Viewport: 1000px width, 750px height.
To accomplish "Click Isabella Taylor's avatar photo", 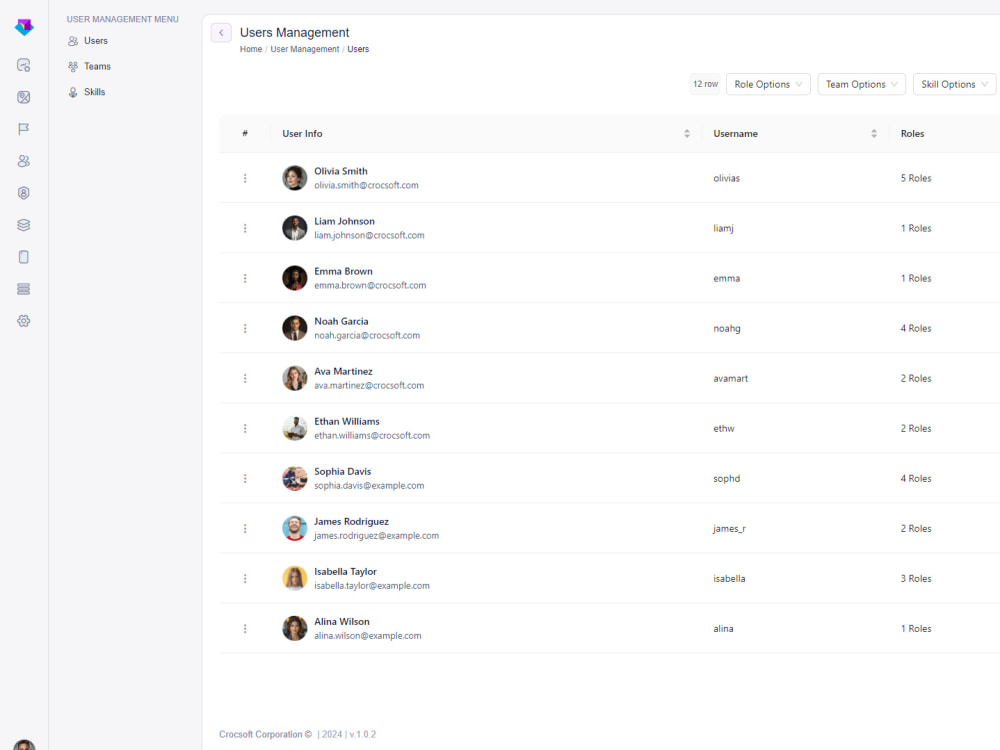I will pyautogui.click(x=295, y=578).
